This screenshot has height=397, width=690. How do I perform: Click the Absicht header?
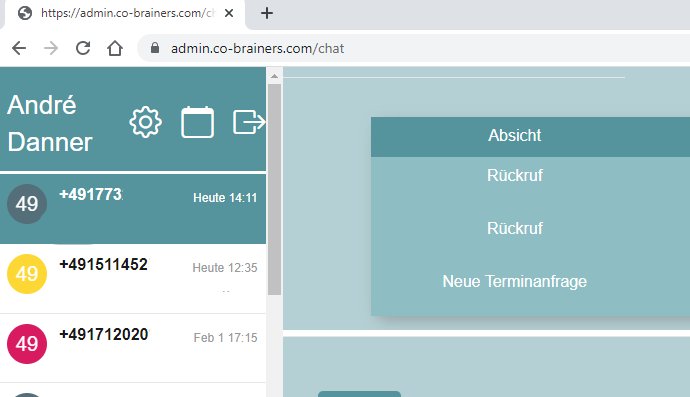[514, 136]
